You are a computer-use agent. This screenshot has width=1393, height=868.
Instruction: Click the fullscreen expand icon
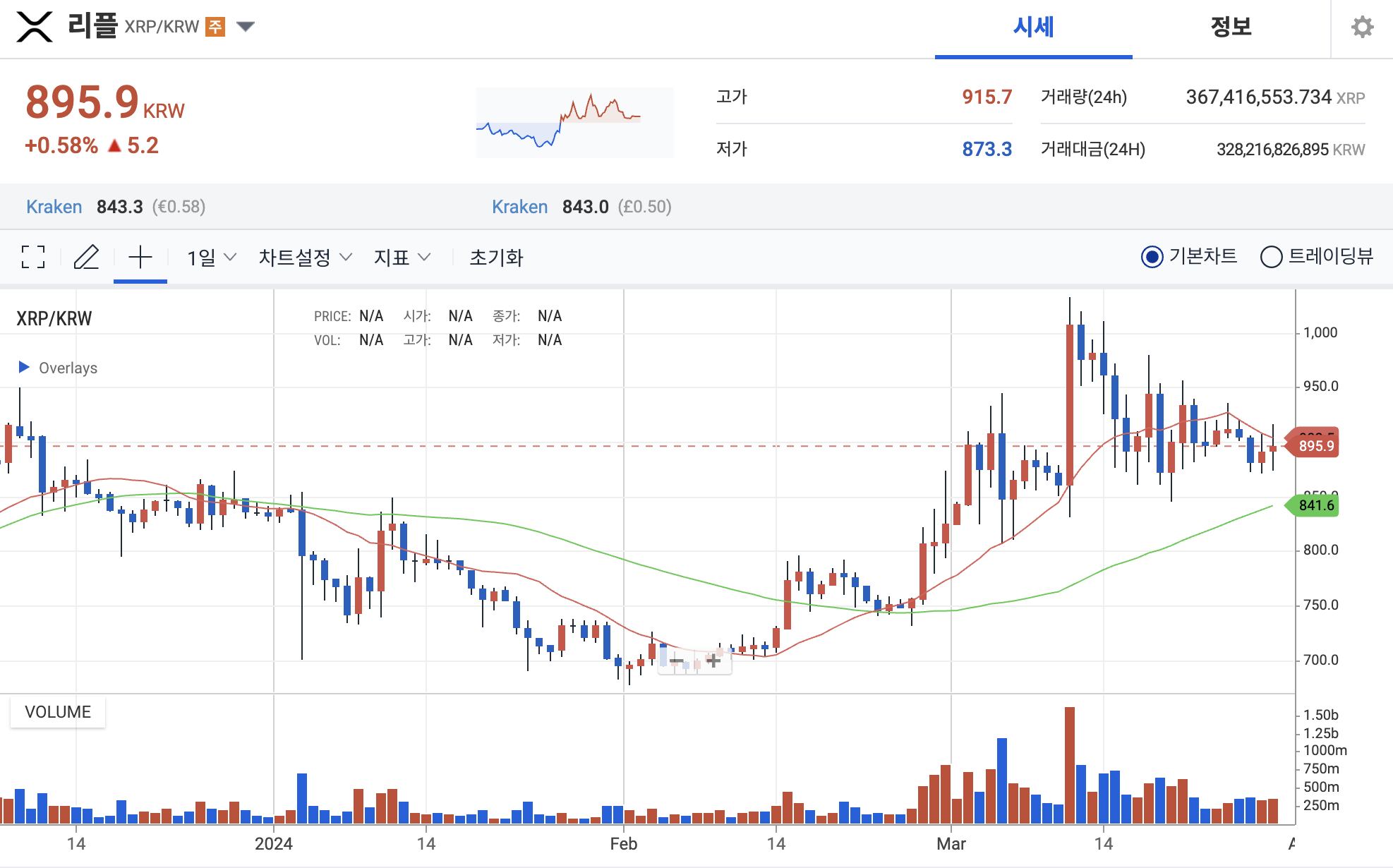[33, 257]
